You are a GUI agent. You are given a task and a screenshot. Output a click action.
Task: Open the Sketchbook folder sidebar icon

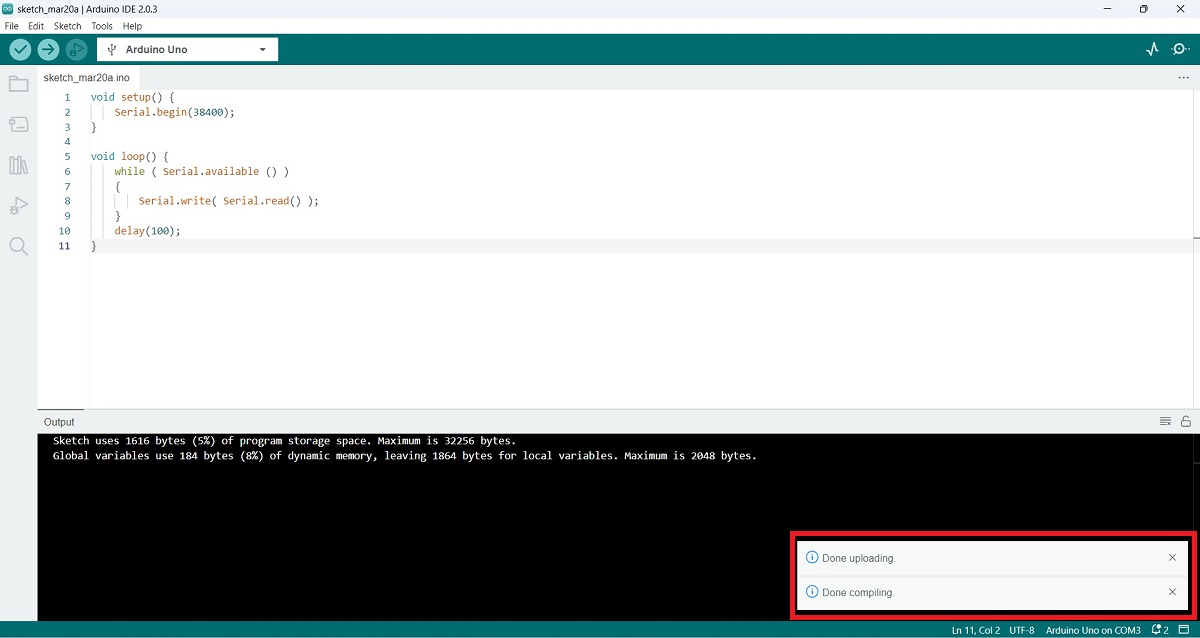pos(18,84)
